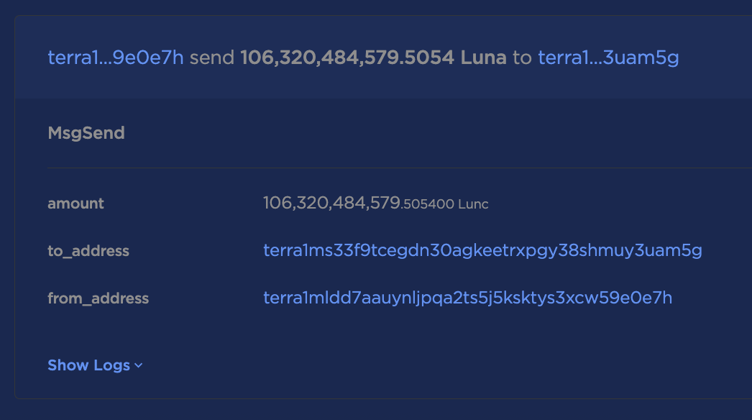Click the Lunc denomination text
The width and height of the screenshot is (752, 420).
(473, 204)
